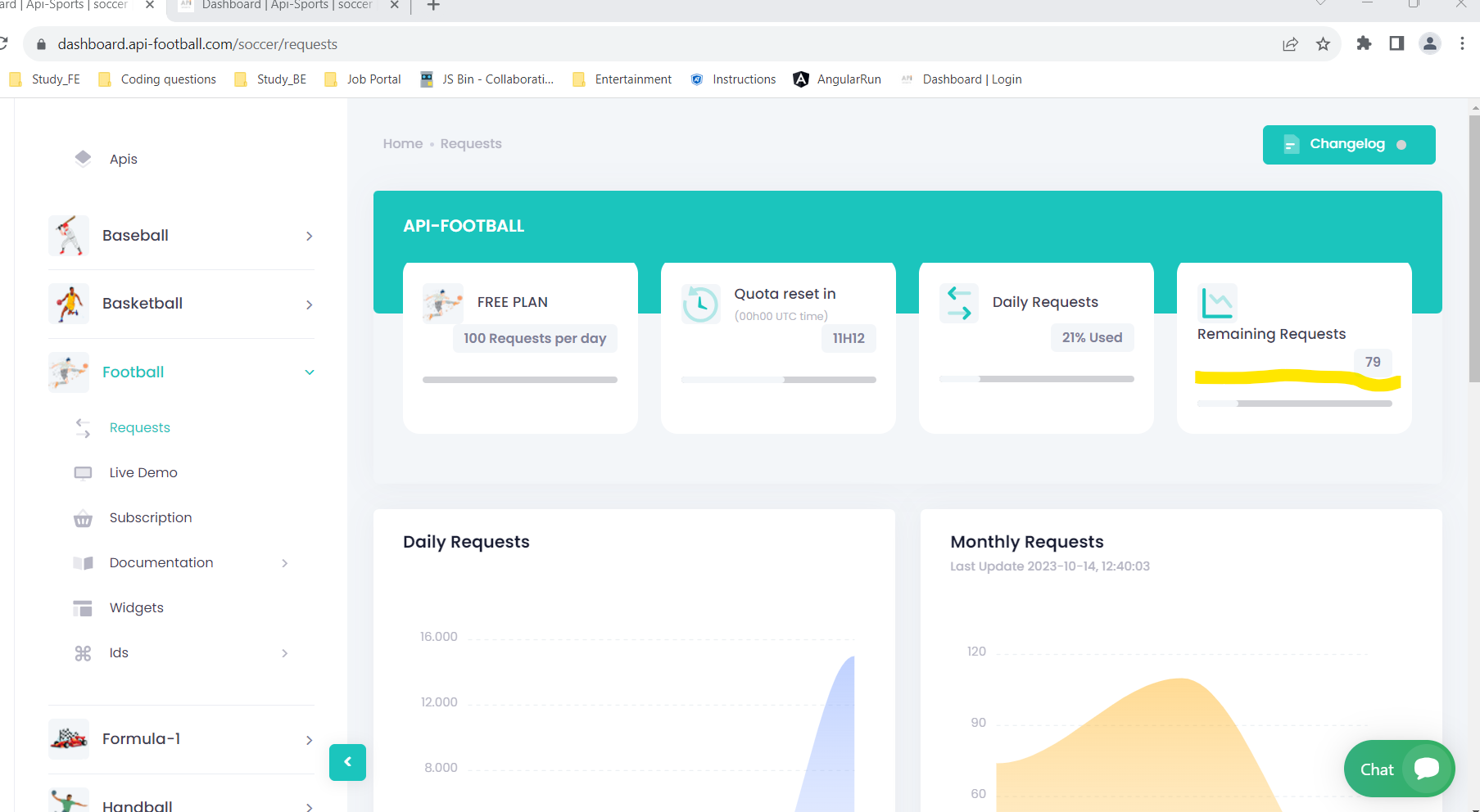Click the Basketball player sidebar icon
Screen dimensions: 1480x812
[69, 304]
